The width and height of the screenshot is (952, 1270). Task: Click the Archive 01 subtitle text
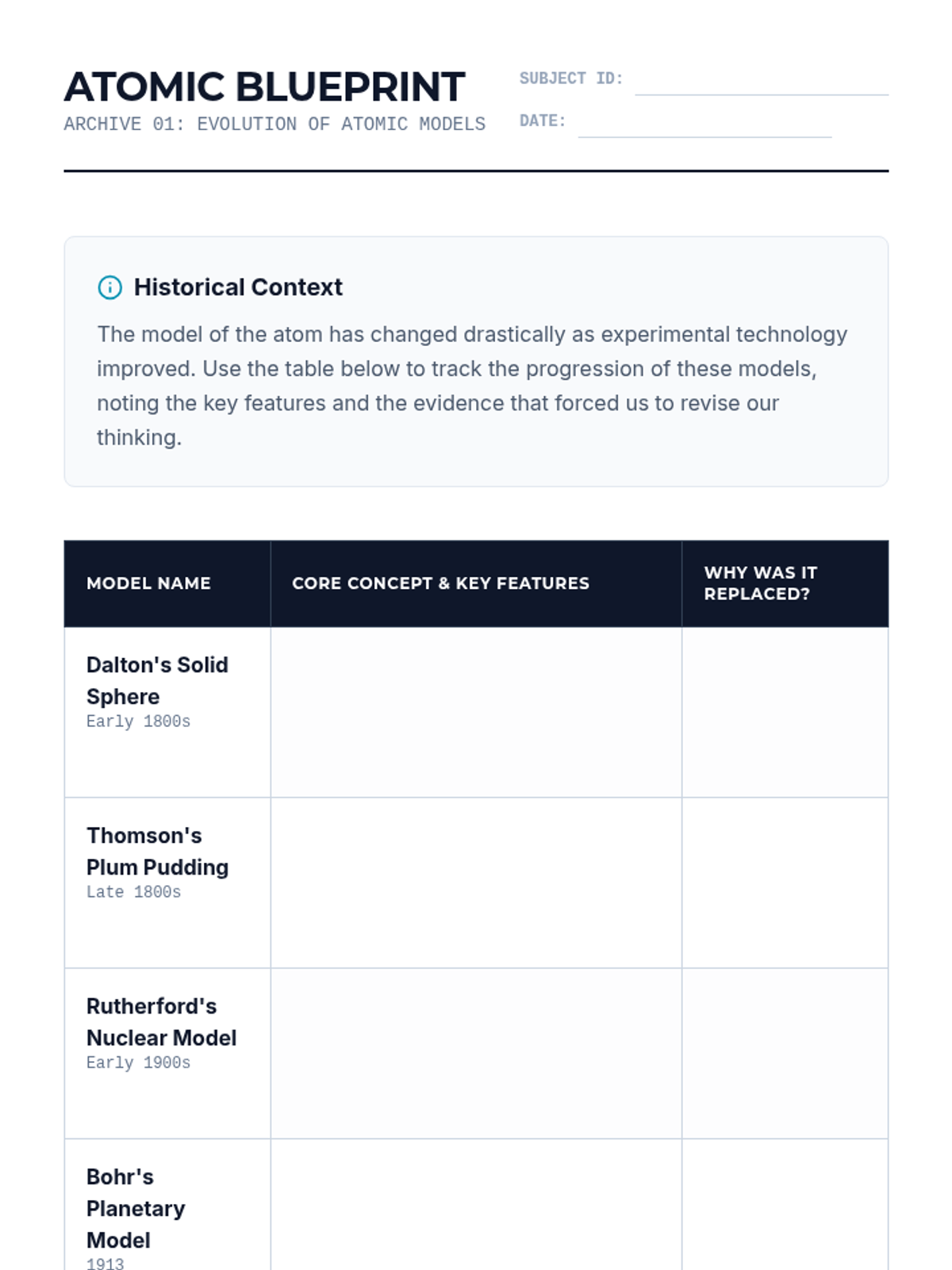pos(274,124)
